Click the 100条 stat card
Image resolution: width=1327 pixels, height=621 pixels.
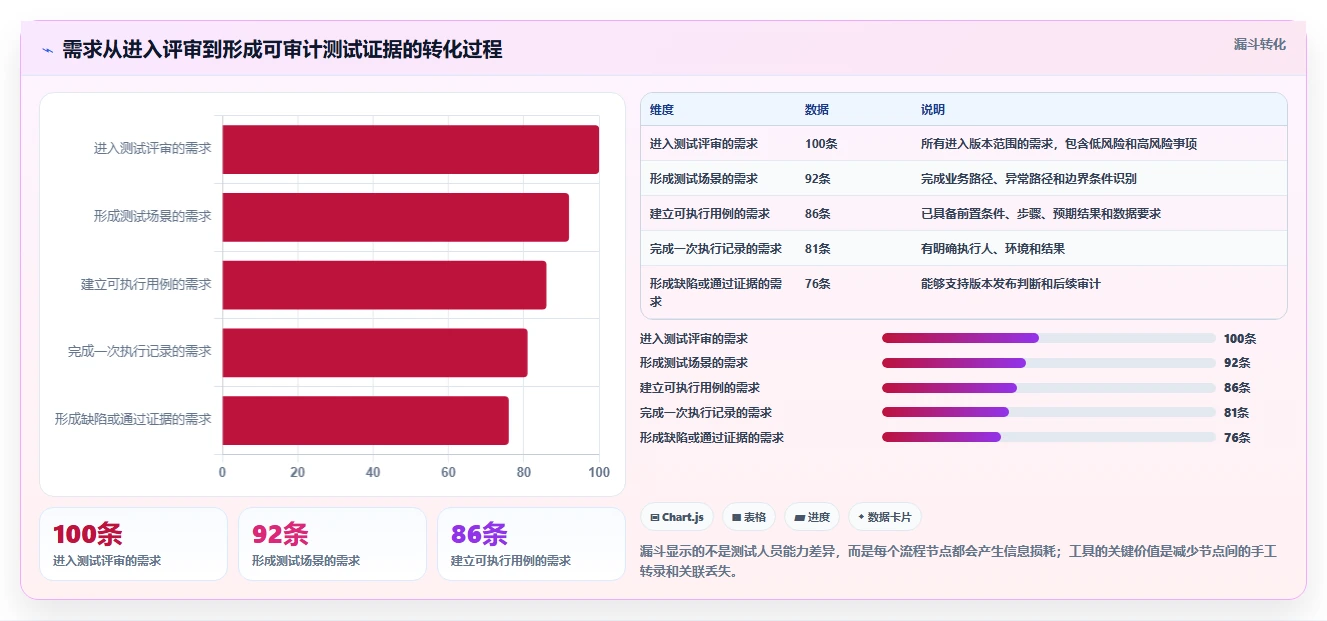tap(134, 544)
